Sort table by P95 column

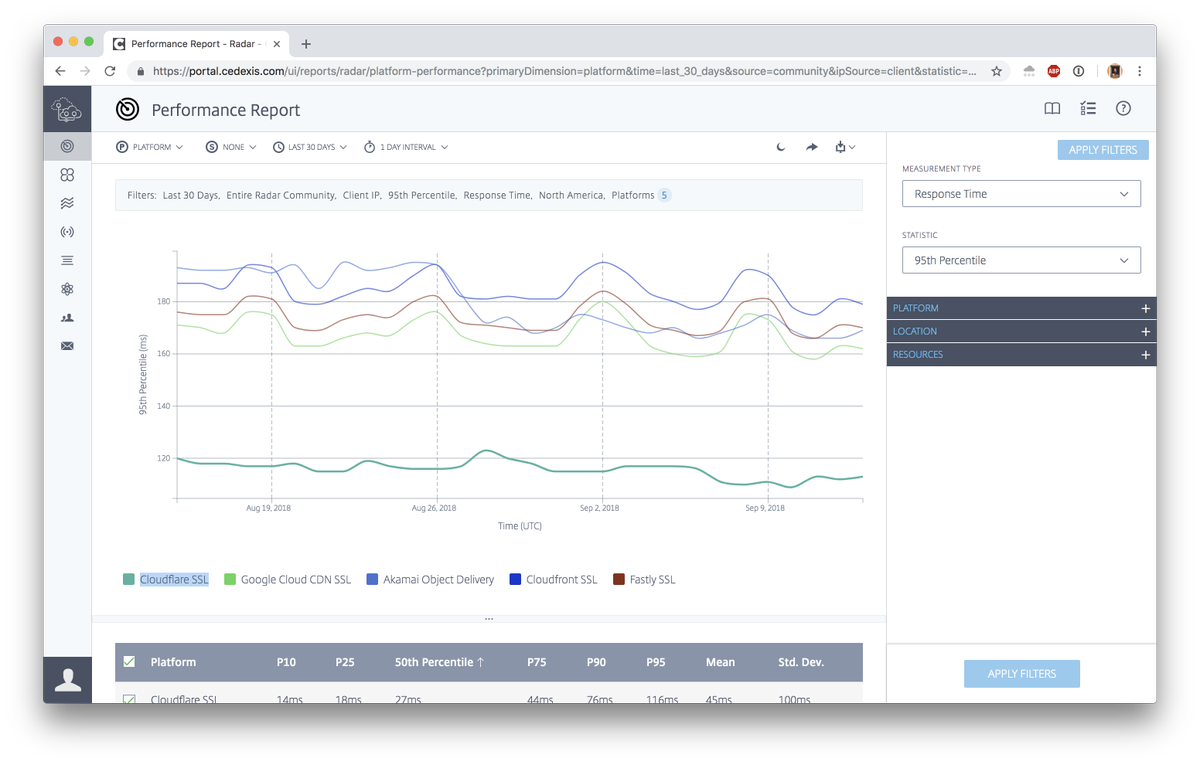(656, 662)
